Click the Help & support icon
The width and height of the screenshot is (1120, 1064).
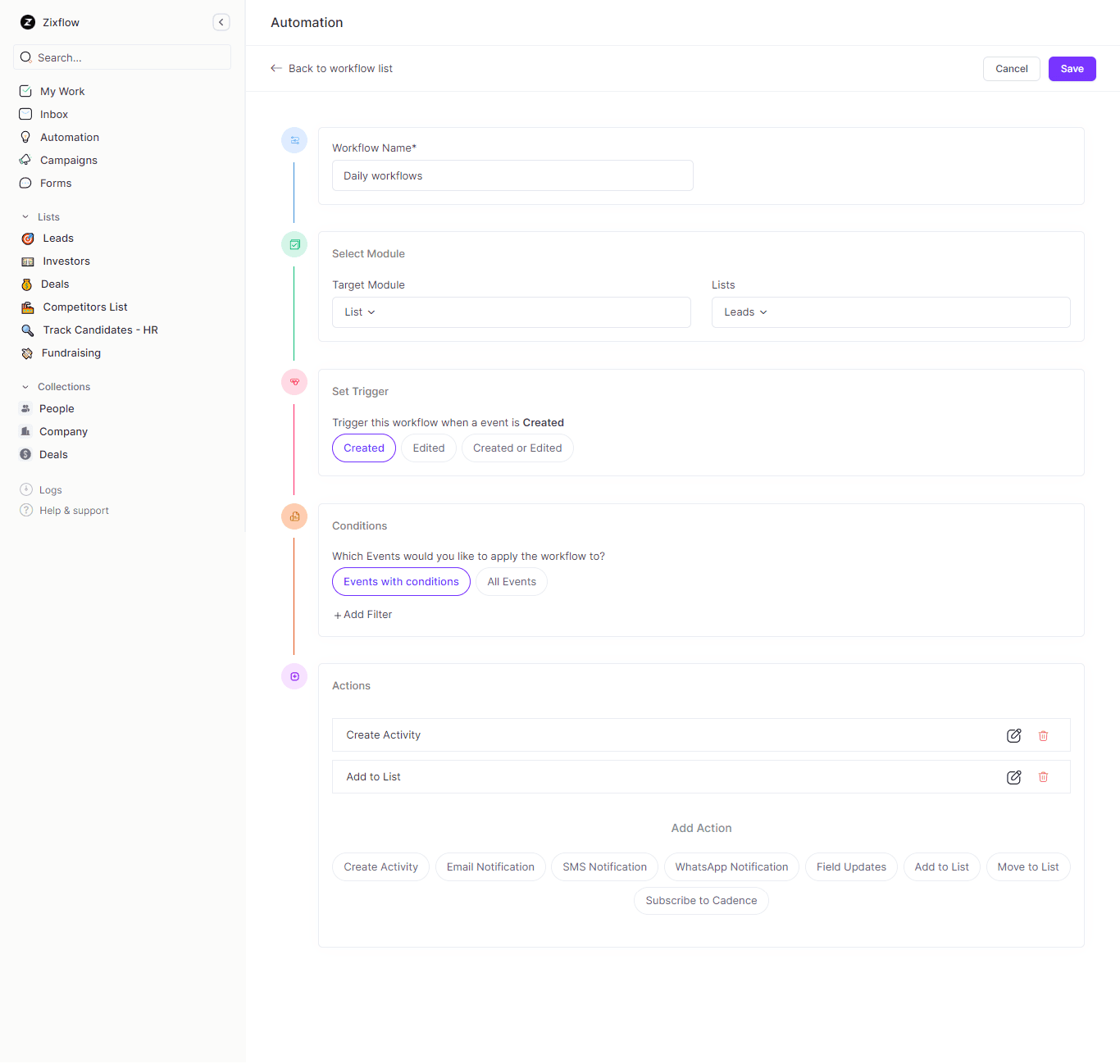click(25, 510)
